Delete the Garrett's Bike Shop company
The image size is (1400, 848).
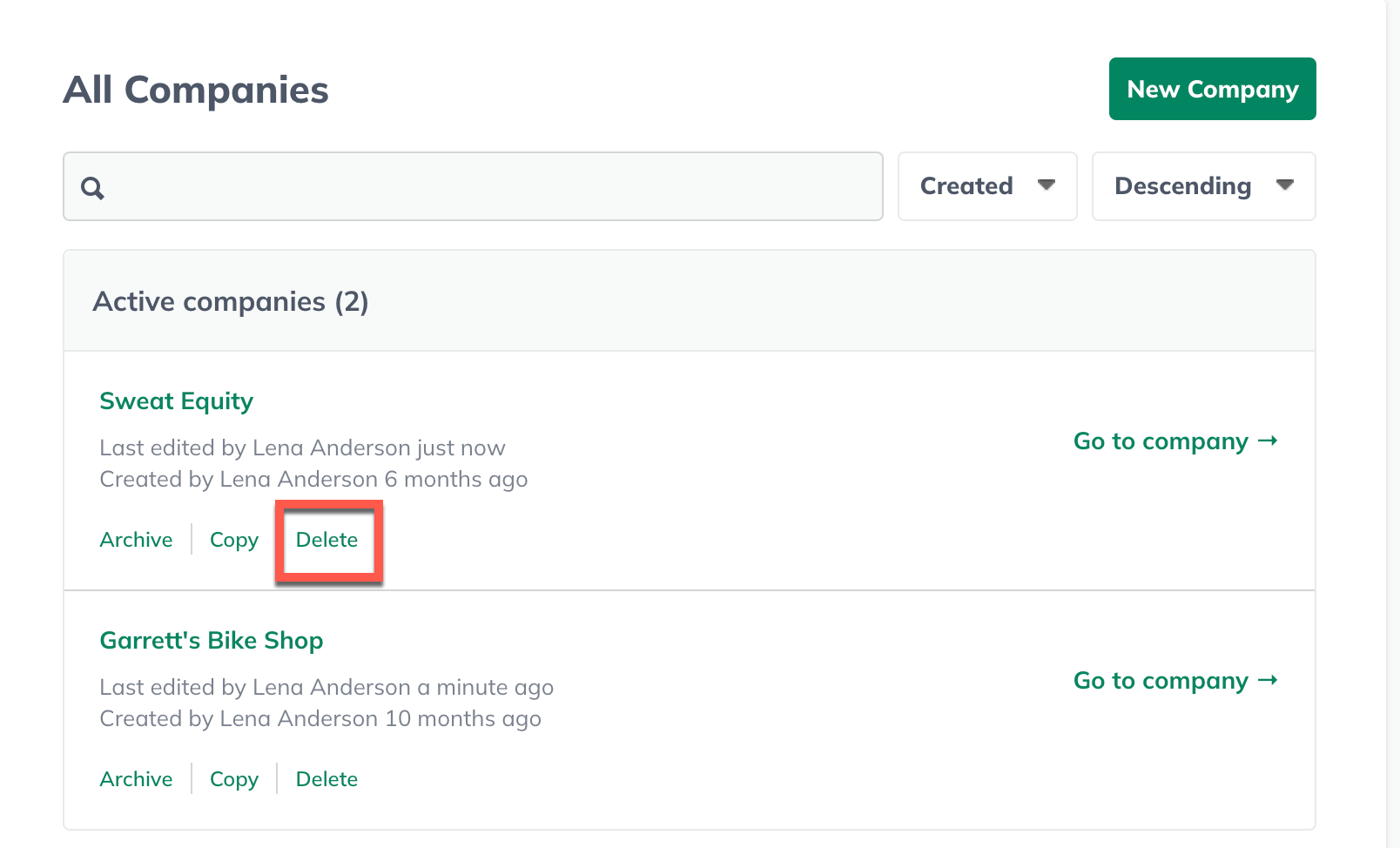click(x=326, y=779)
